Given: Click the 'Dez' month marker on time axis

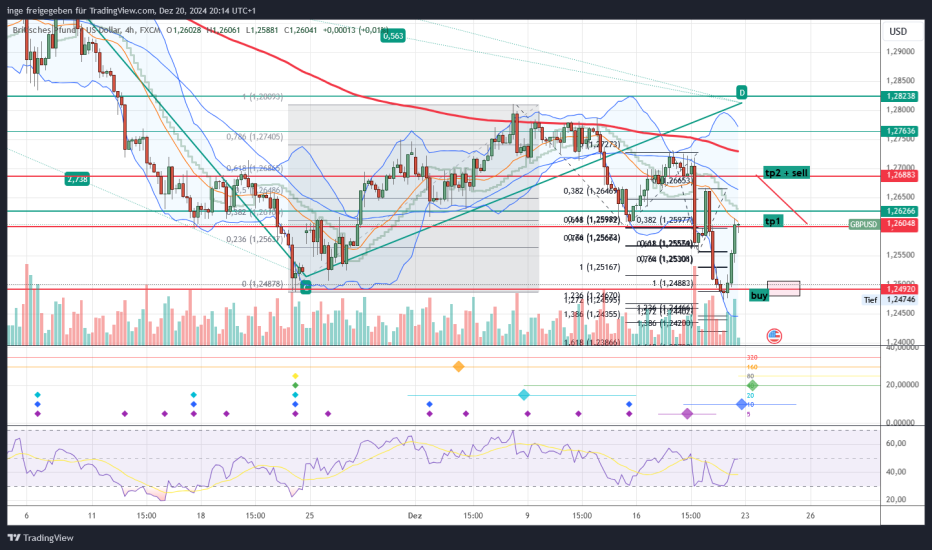Looking at the screenshot, I should click(x=414, y=516).
